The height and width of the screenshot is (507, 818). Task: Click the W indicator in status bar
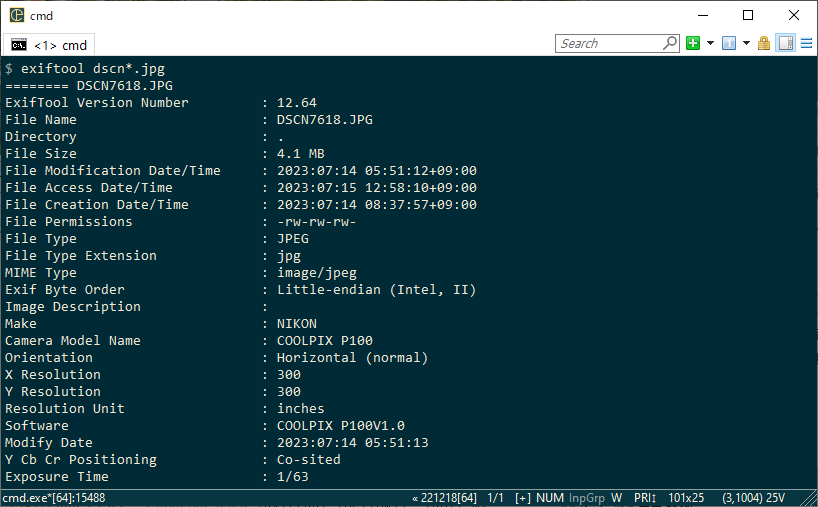coord(617,498)
